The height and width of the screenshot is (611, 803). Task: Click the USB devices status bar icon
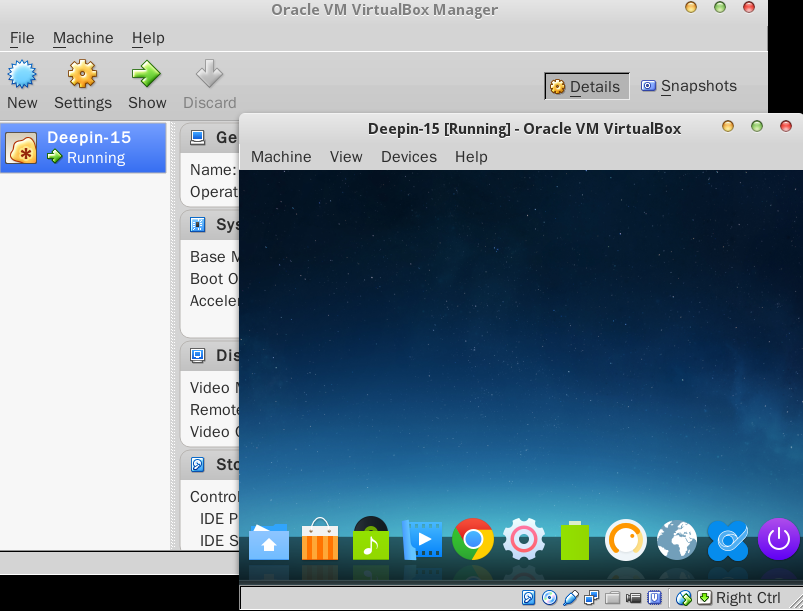[x=570, y=598]
